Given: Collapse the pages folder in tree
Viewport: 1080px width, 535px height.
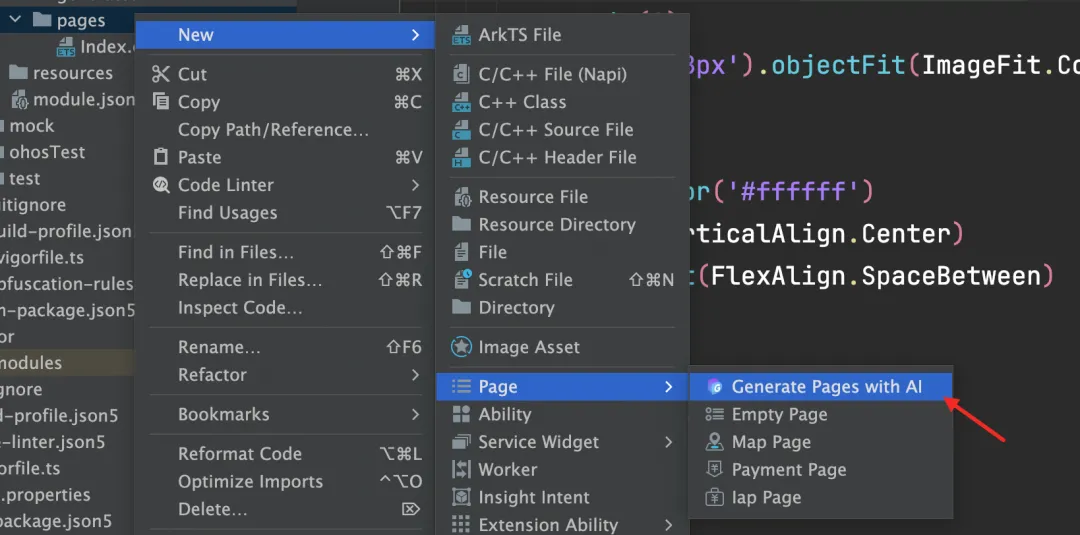Looking at the screenshot, I should (15, 20).
